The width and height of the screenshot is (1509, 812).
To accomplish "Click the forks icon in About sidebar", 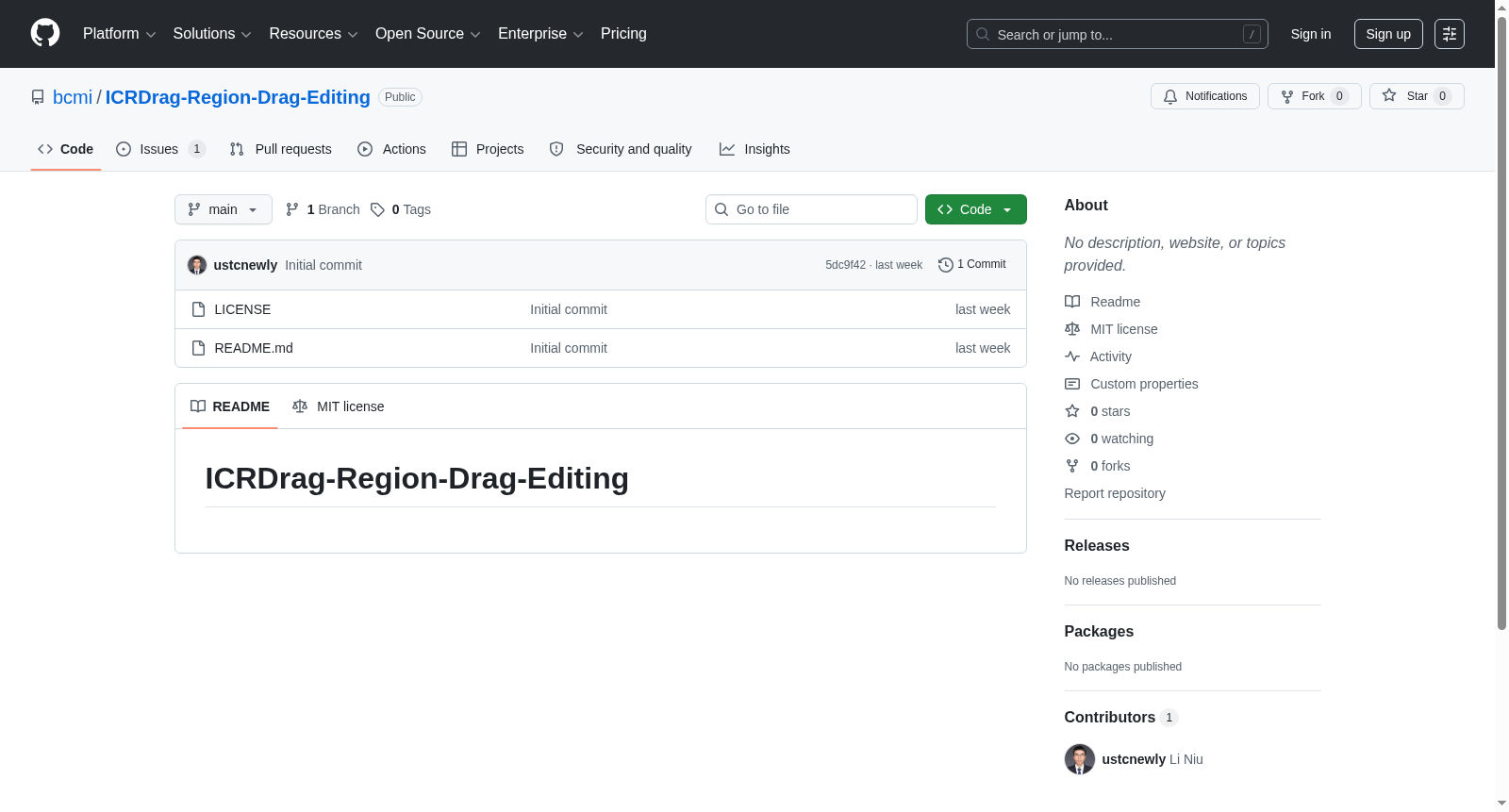I will (x=1072, y=466).
